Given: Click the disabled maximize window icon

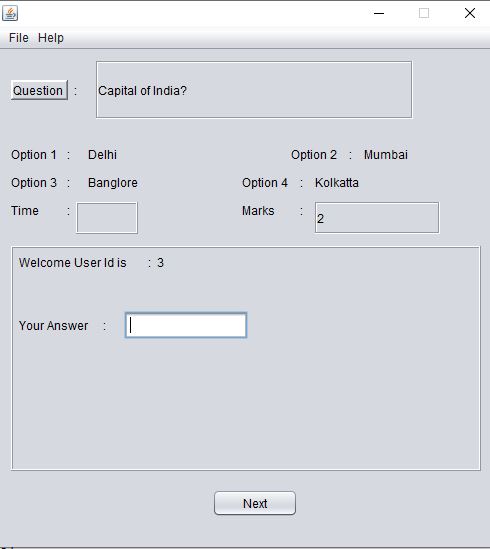Looking at the screenshot, I should point(424,13).
